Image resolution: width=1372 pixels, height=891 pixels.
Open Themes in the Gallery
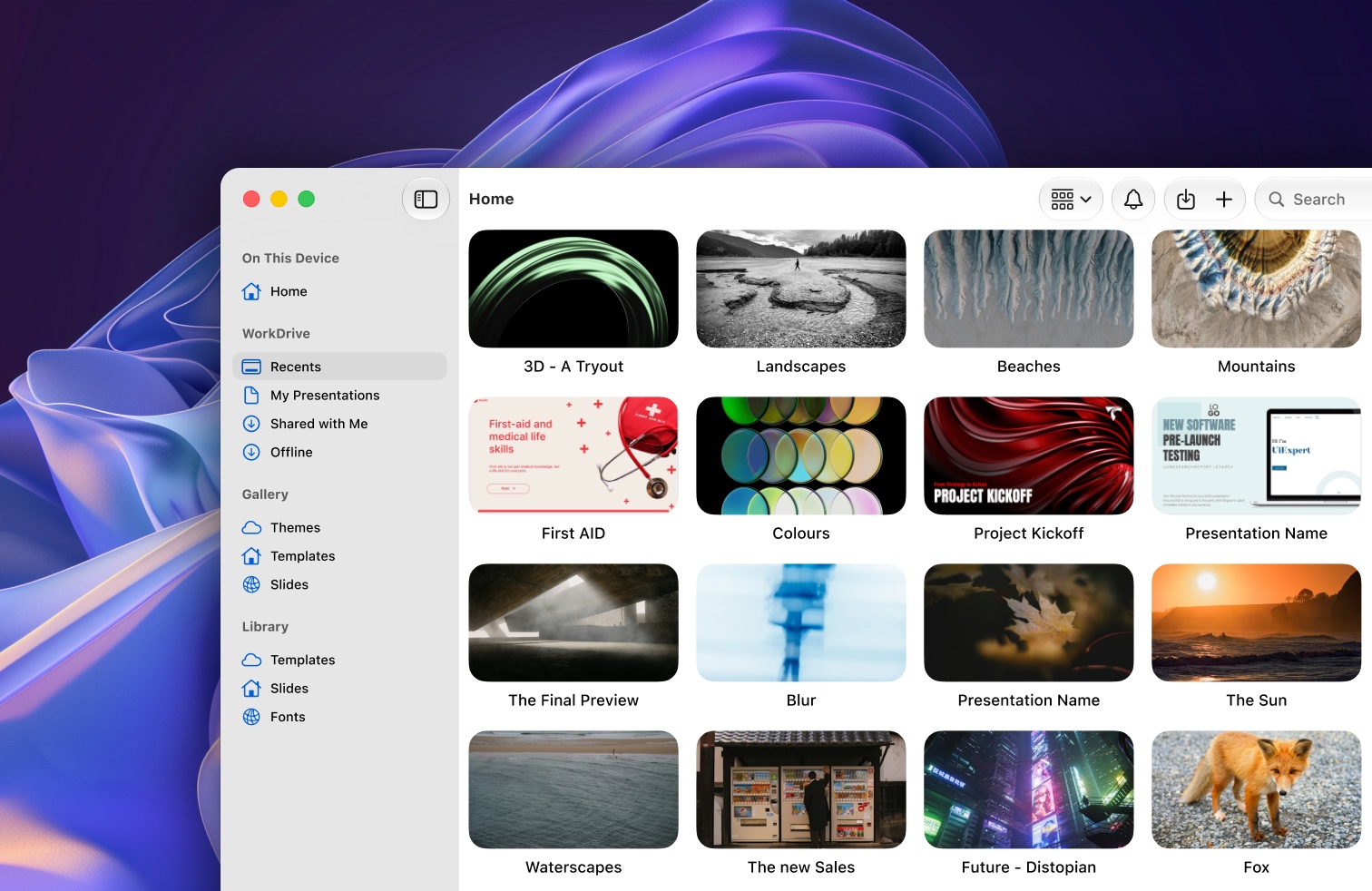pos(339,527)
